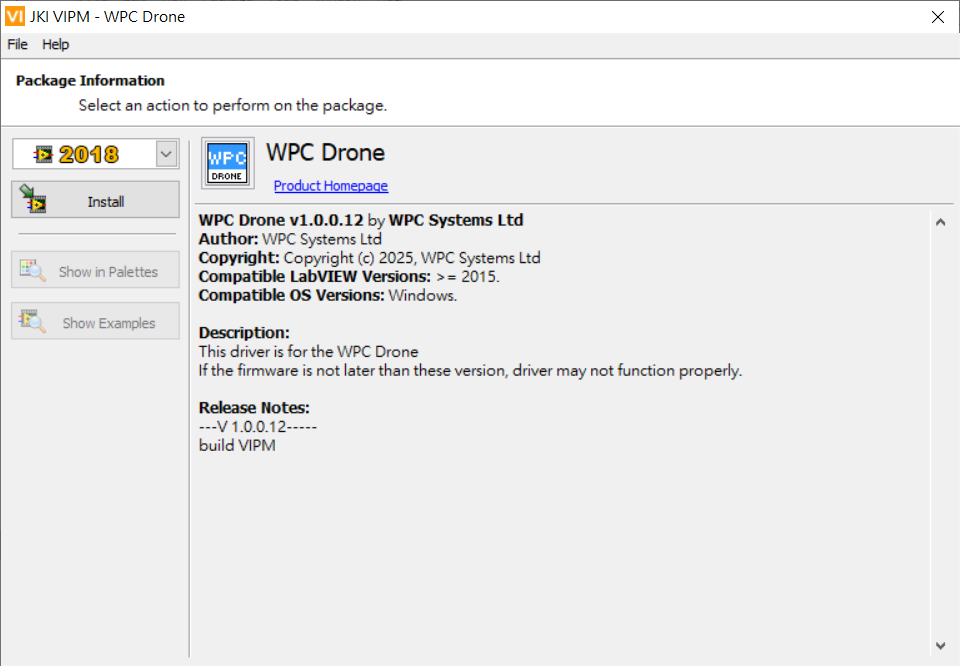960x666 pixels.
Task: Open the Product Homepage link
Action: (331, 186)
